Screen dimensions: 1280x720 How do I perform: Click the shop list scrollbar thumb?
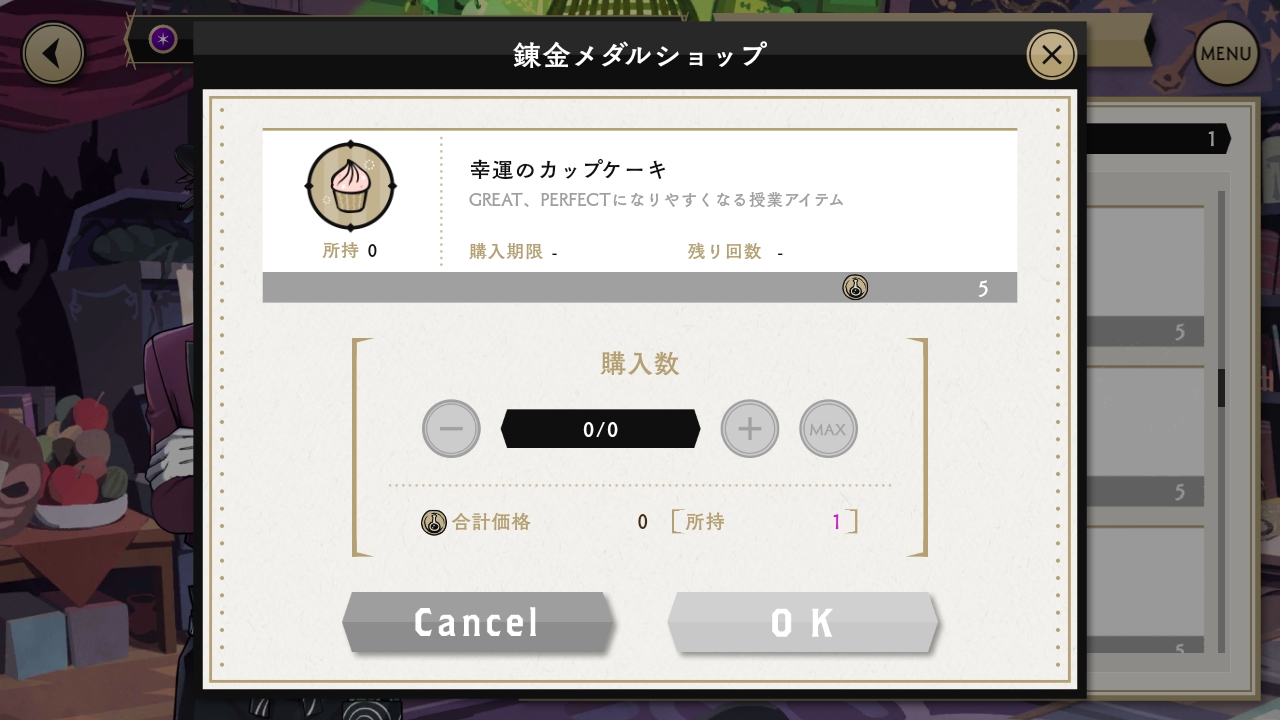coord(1221,388)
